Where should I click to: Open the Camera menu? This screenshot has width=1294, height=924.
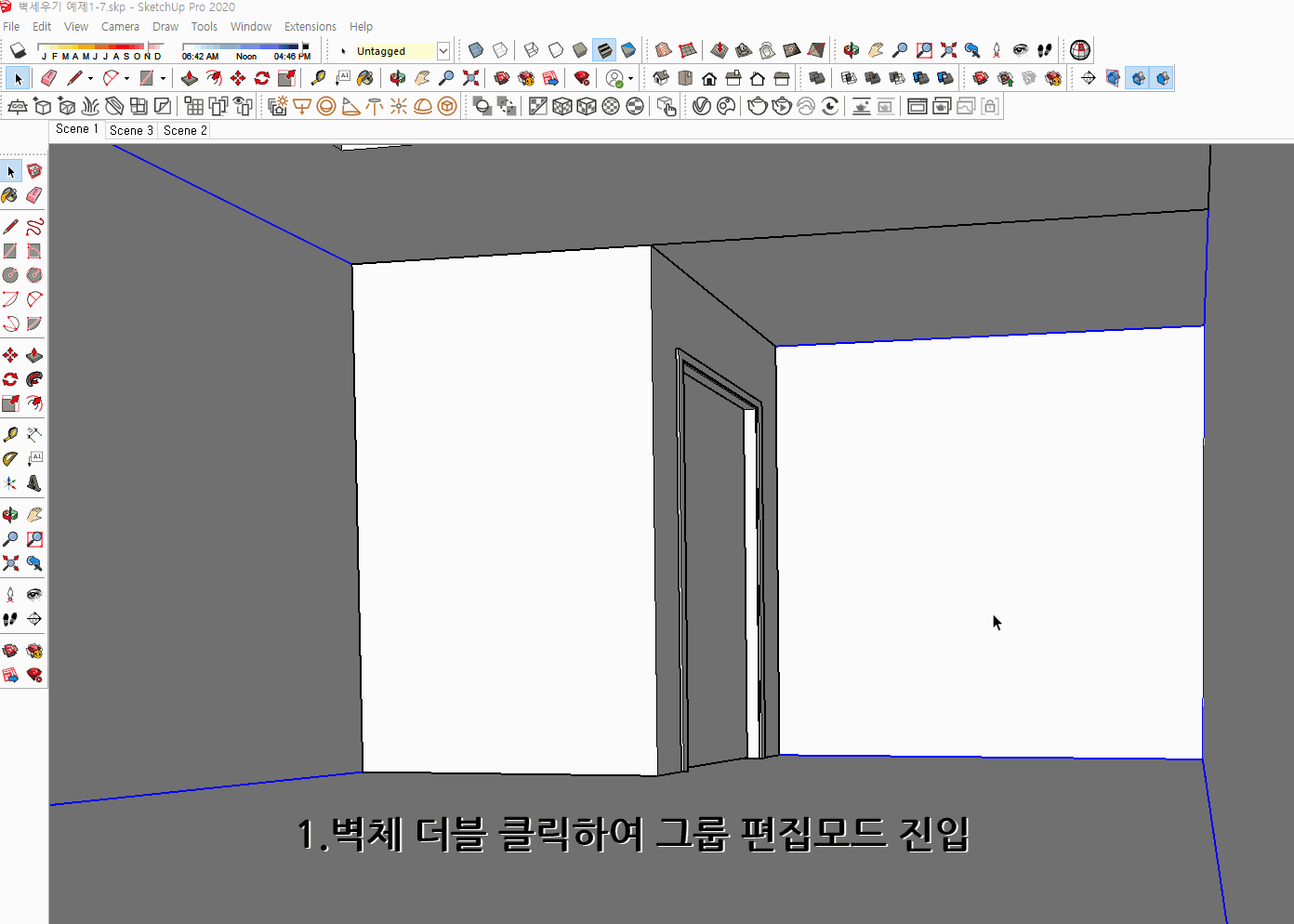pos(120,26)
